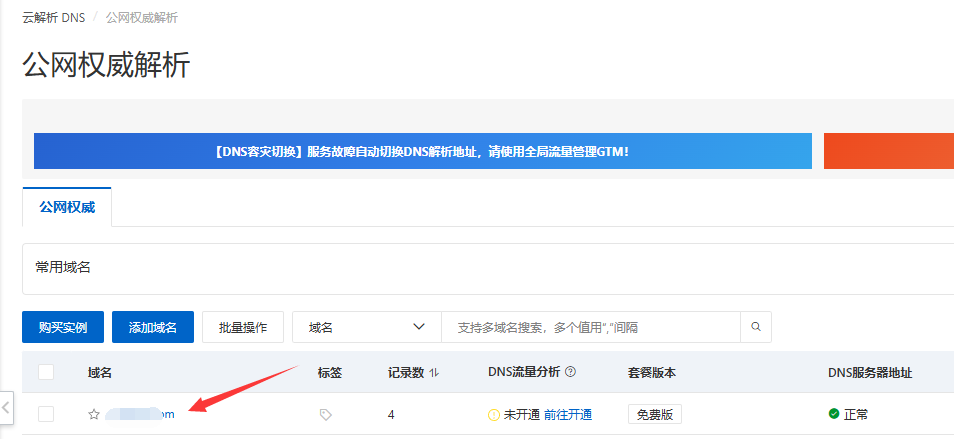Open the 域名 search type dropdown
Screen dimensions: 954x439
(366, 327)
